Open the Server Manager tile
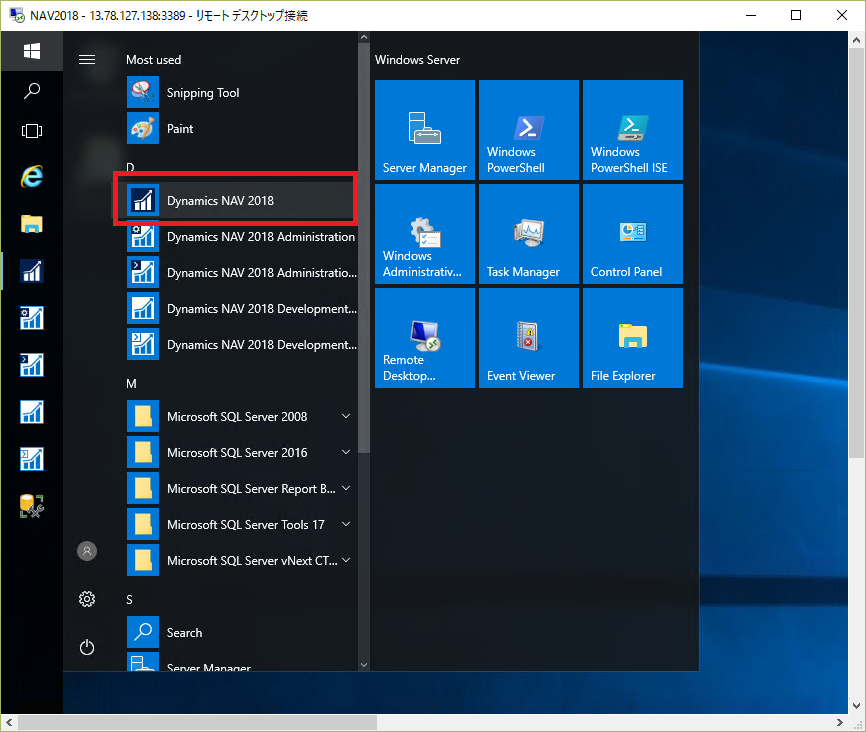The height and width of the screenshot is (732, 866). pos(425,130)
